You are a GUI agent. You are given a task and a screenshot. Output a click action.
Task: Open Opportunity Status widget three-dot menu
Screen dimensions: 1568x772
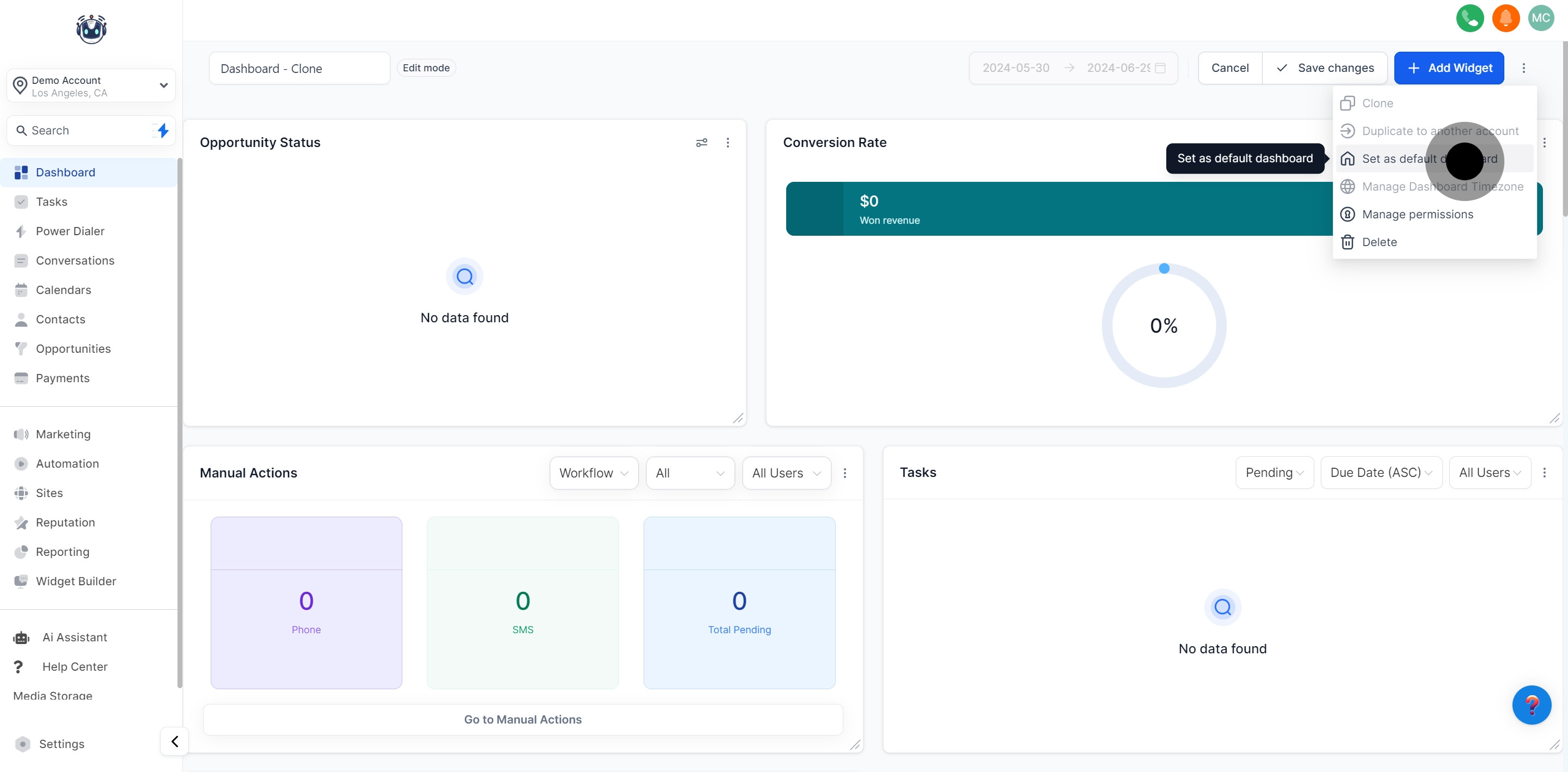[x=727, y=143]
